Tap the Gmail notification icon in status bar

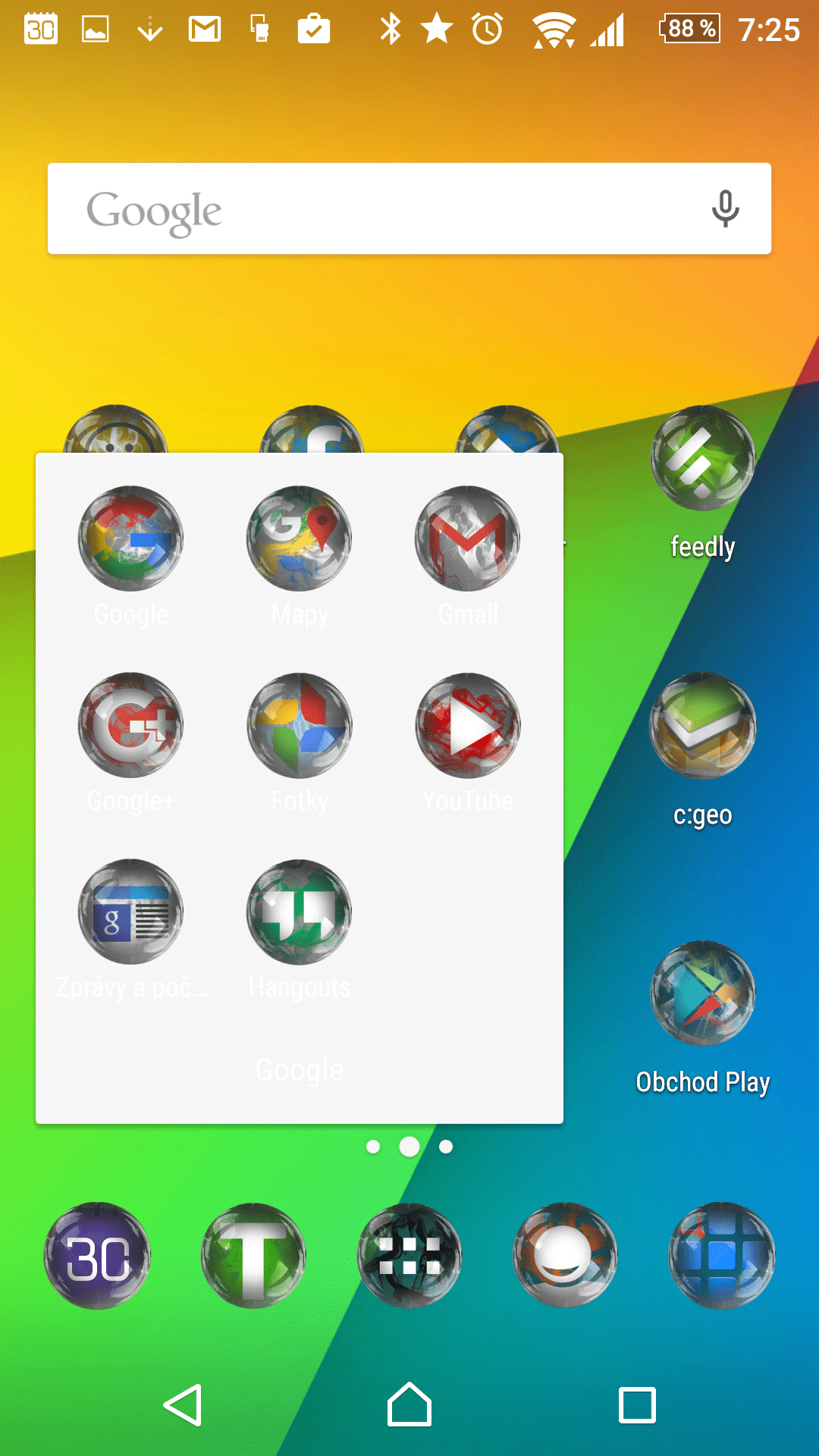(205, 30)
